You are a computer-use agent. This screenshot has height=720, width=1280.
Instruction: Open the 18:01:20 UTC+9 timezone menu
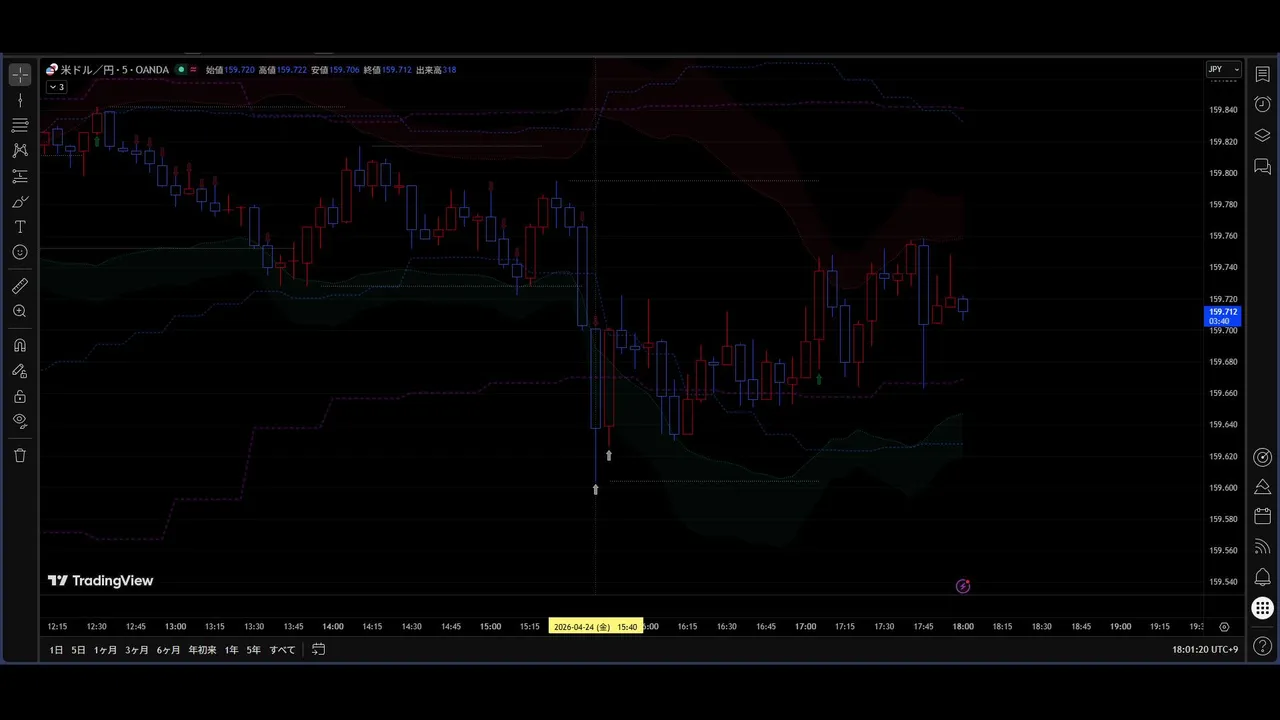1205,650
